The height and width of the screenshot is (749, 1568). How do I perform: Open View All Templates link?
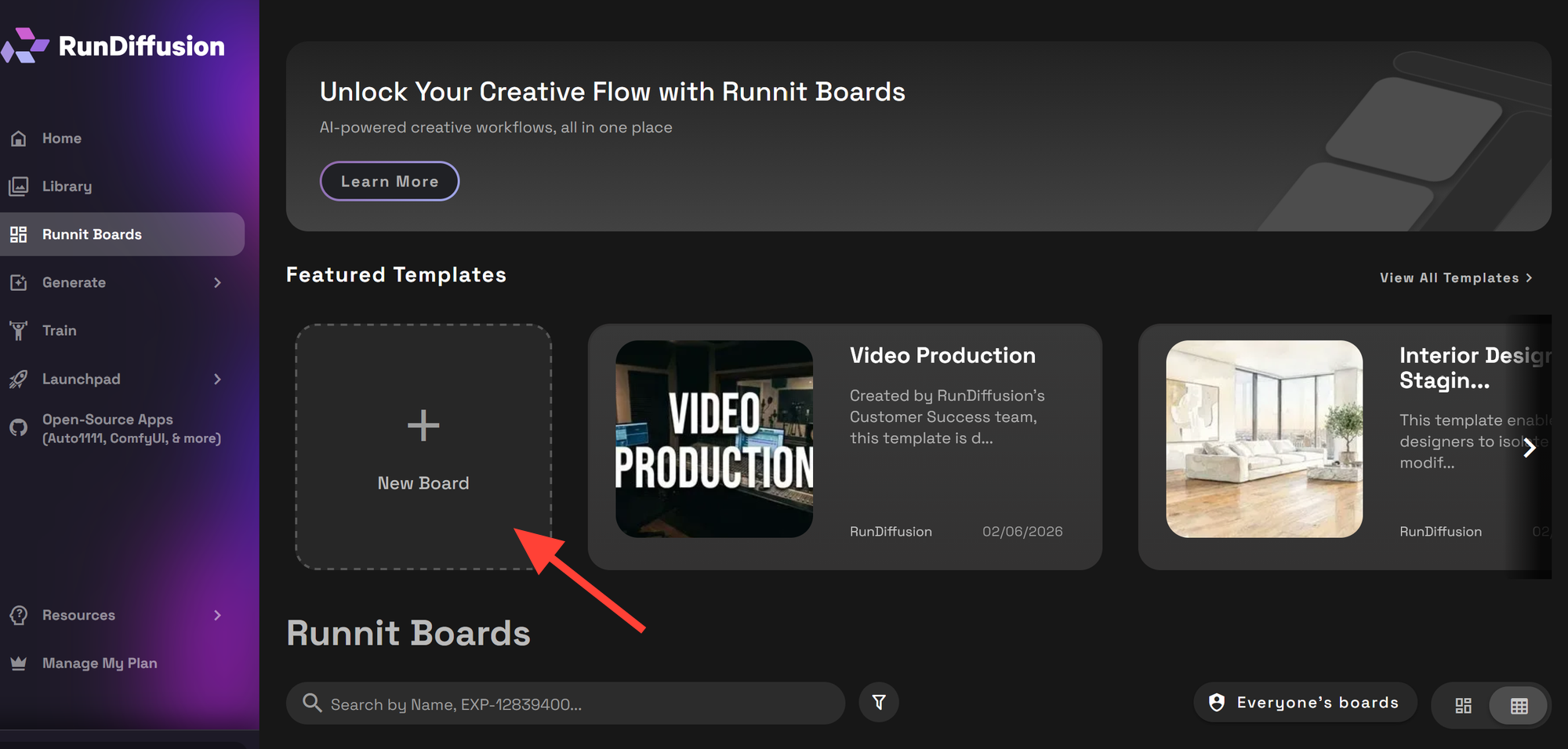pos(1456,278)
